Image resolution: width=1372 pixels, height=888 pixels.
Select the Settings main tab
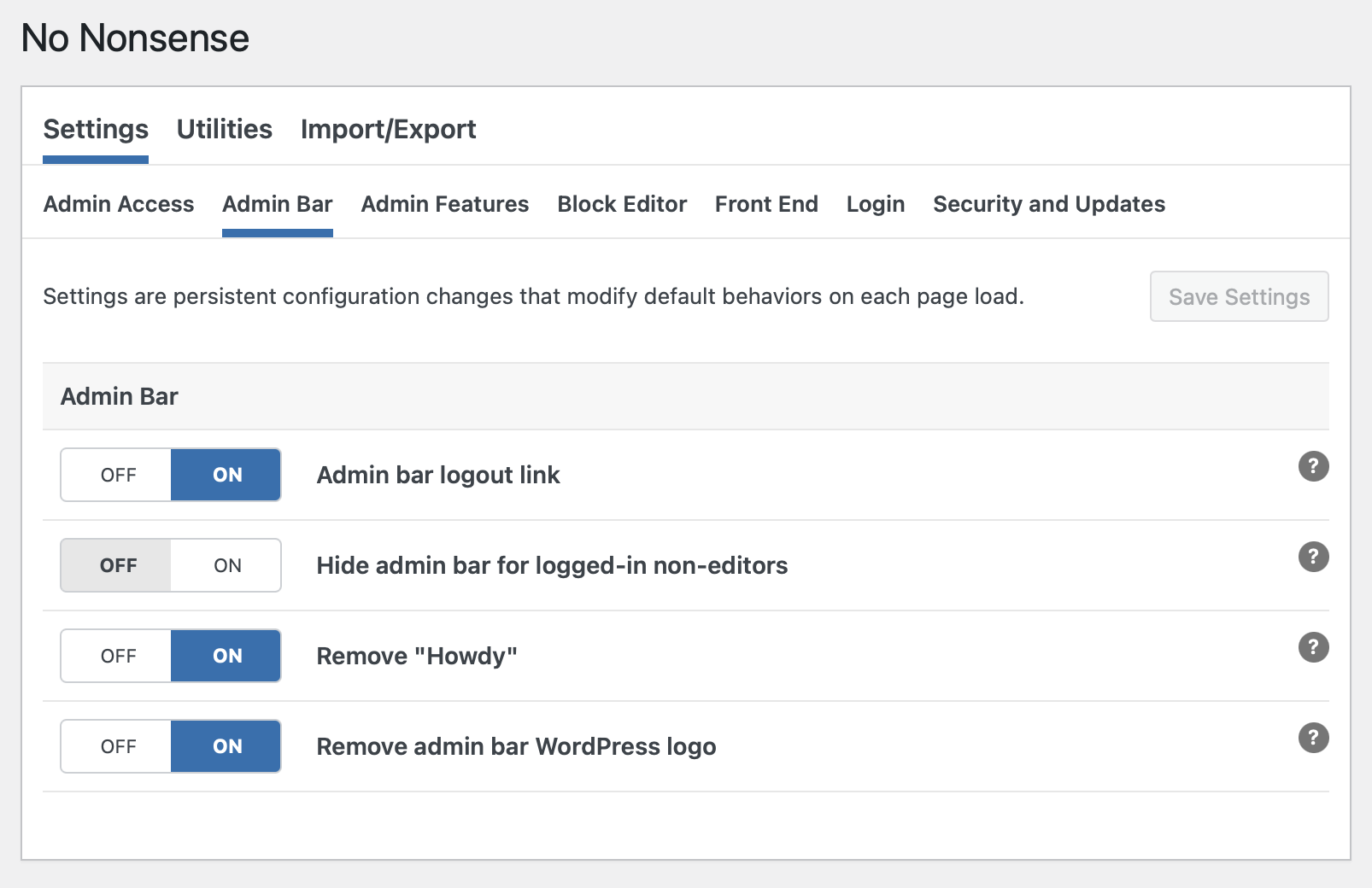point(96,129)
